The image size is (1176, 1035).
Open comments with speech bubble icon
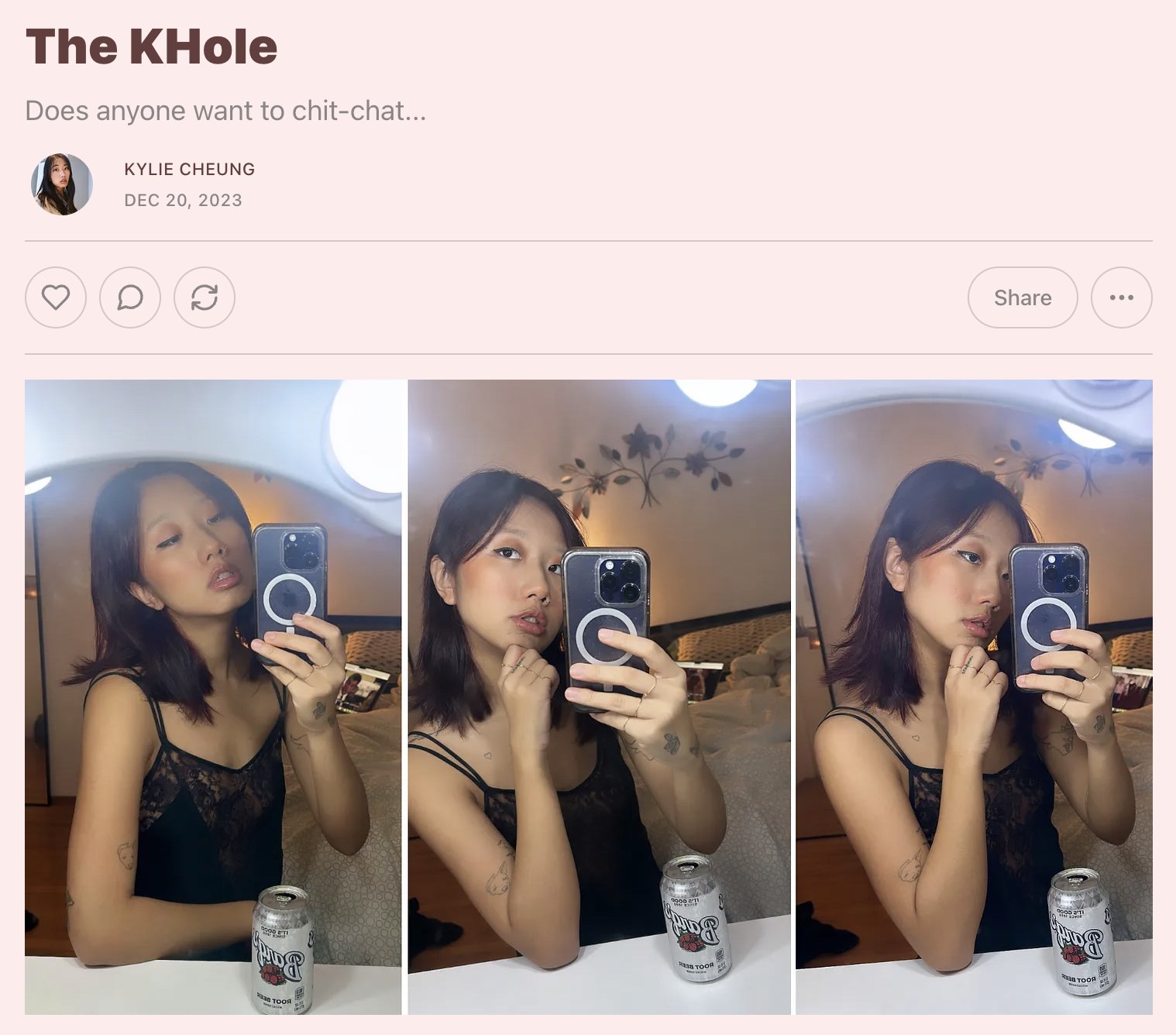(130, 297)
